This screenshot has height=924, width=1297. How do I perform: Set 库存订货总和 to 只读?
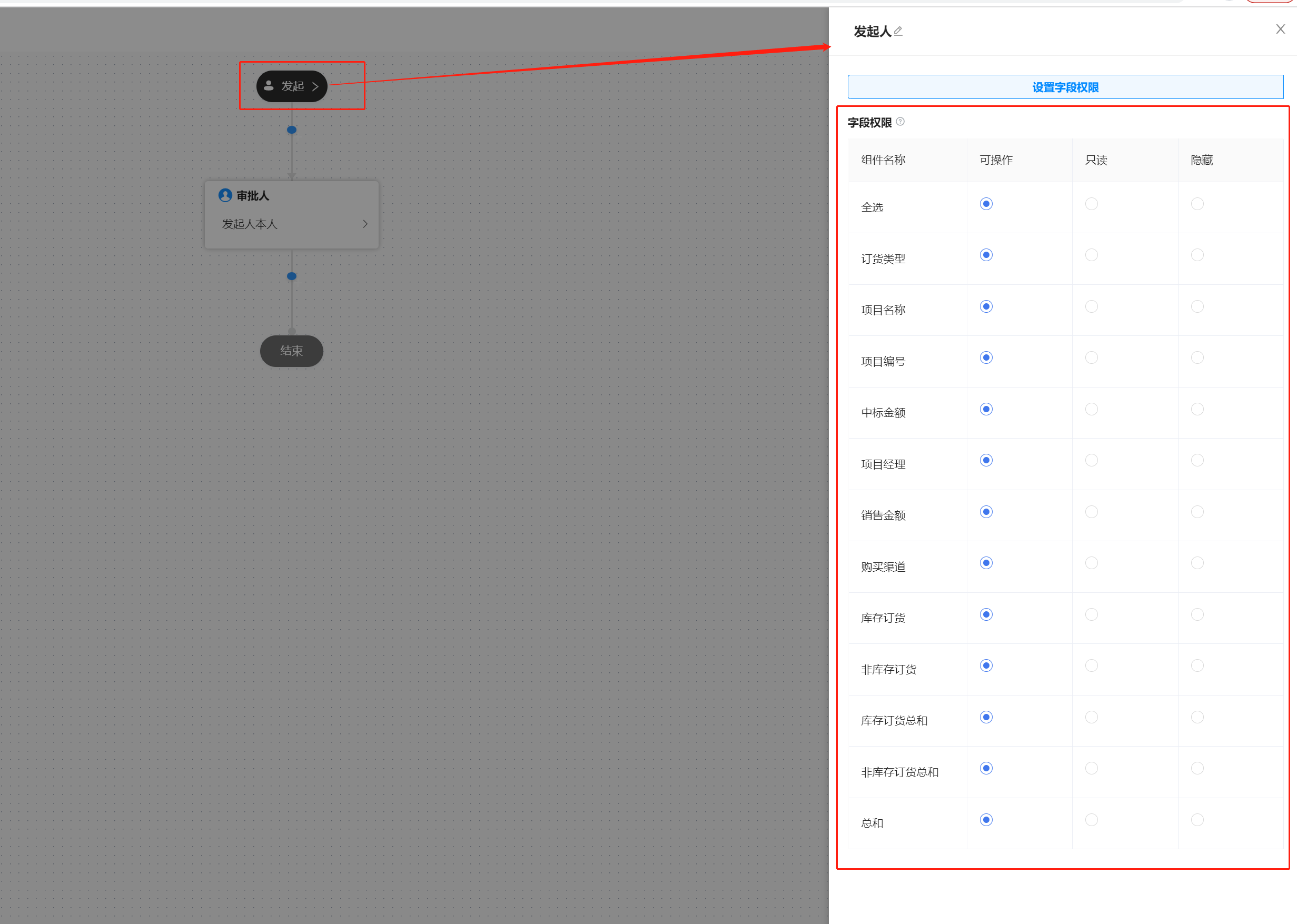[x=1092, y=717]
